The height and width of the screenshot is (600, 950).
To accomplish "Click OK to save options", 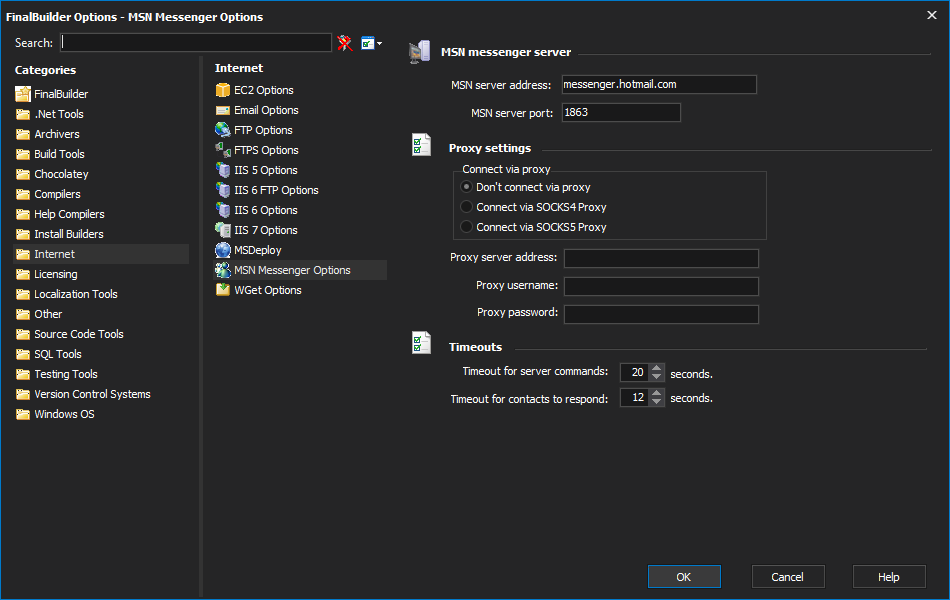I will click(x=684, y=576).
